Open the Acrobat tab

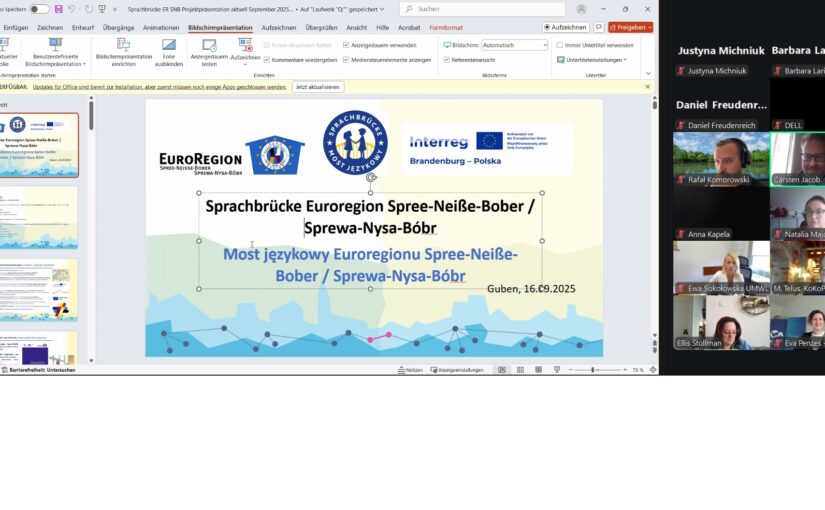tap(409, 27)
